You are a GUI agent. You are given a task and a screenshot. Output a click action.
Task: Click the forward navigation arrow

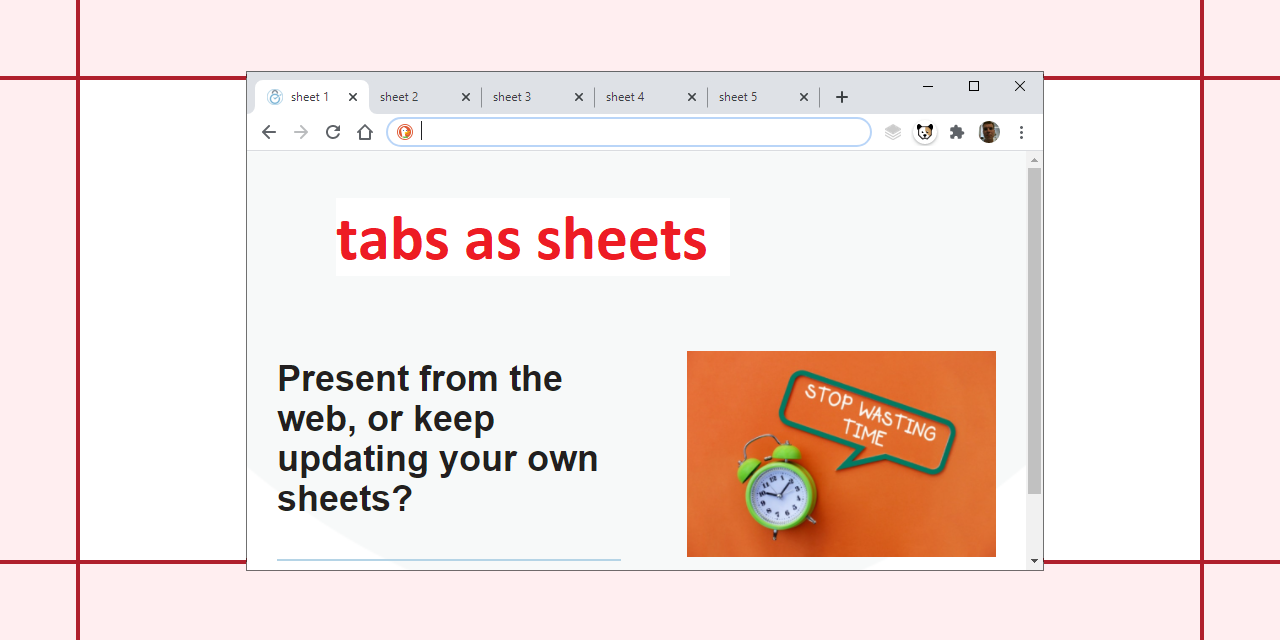[300, 131]
